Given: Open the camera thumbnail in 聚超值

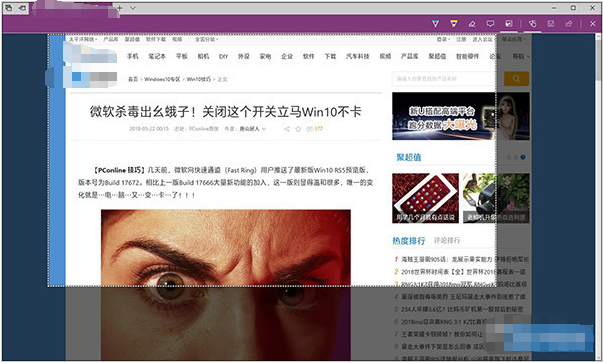Looking at the screenshot, I should click(496, 198).
